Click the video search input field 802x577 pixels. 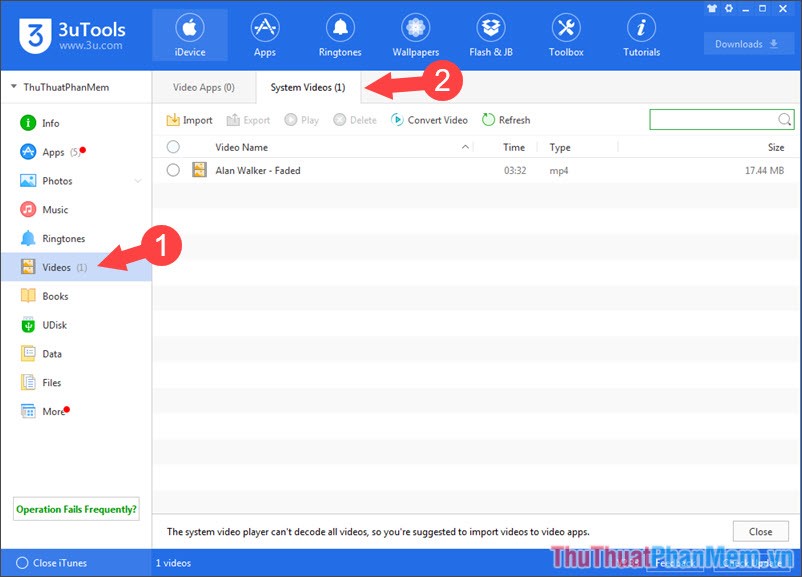[713, 120]
